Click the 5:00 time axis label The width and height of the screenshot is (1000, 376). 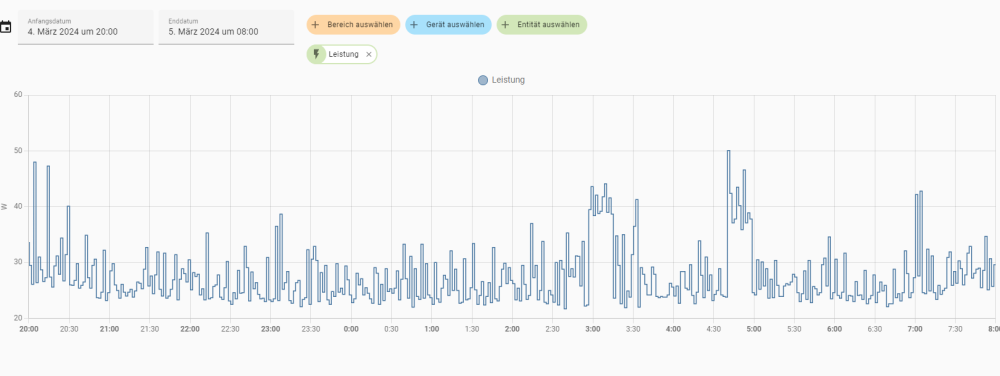coord(754,329)
